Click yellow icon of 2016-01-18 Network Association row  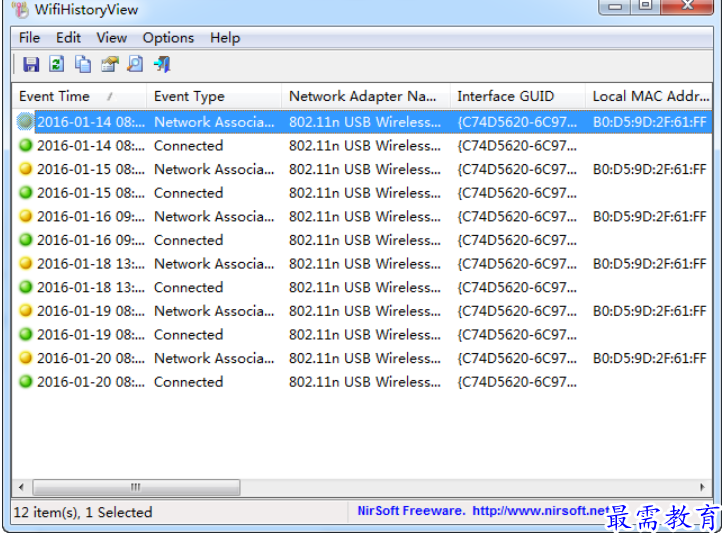coord(26,264)
